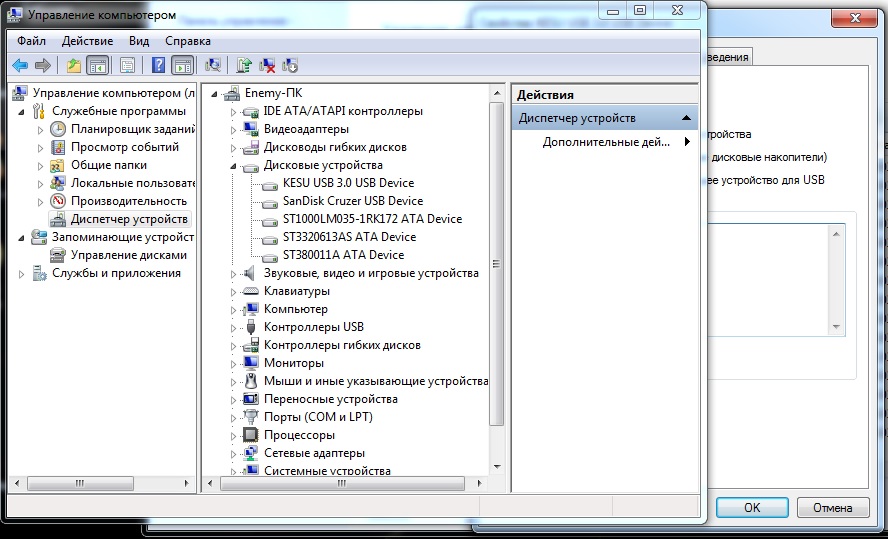Image resolution: width=888 pixels, height=539 pixels.
Task: Expand the Контроллеры USB category
Action: pyautogui.click(x=233, y=328)
